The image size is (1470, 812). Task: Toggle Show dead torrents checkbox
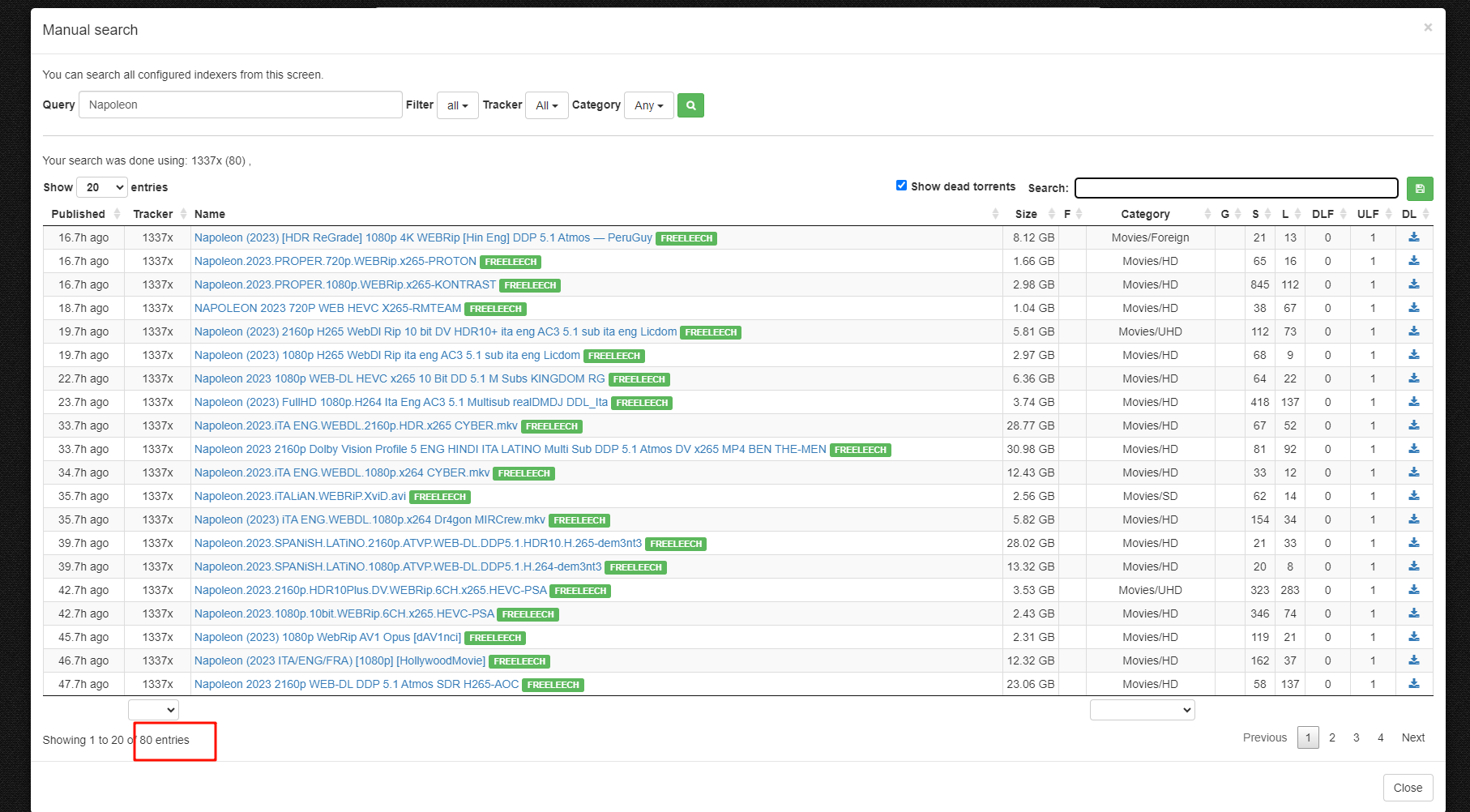click(x=901, y=186)
